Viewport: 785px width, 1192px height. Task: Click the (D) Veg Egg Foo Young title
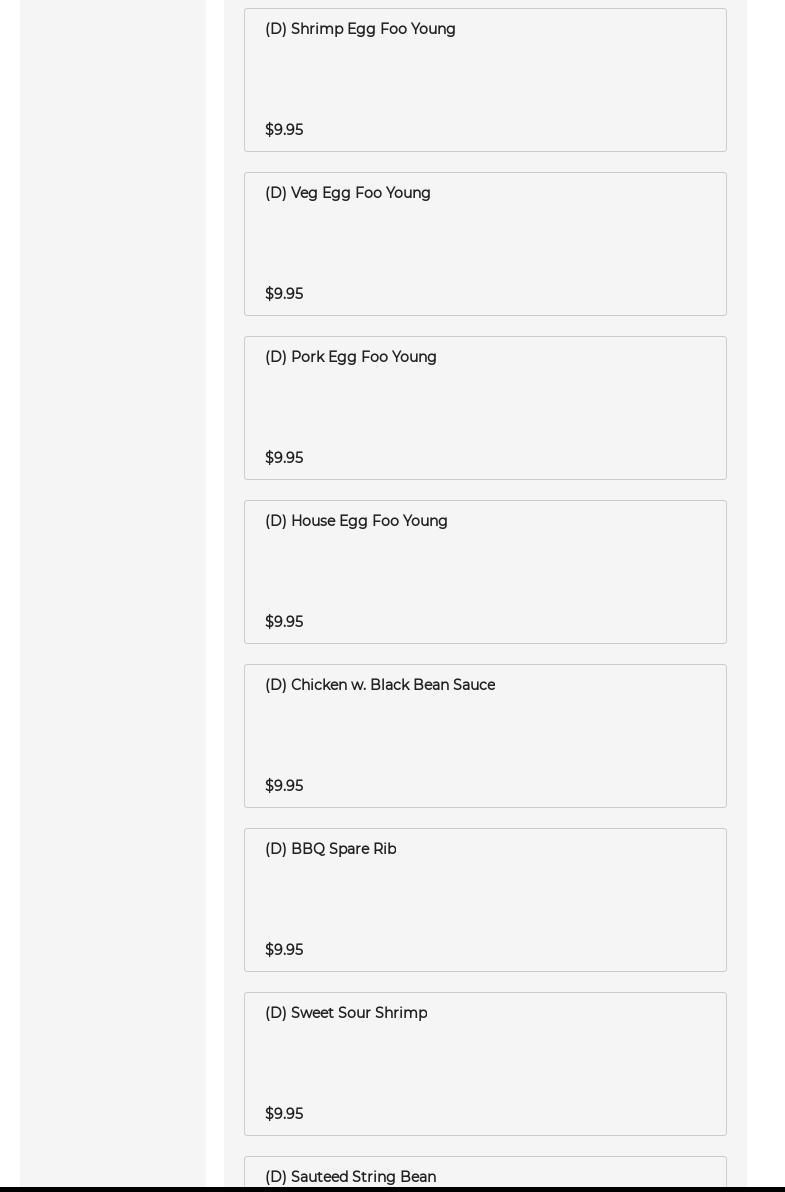tap(347, 193)
